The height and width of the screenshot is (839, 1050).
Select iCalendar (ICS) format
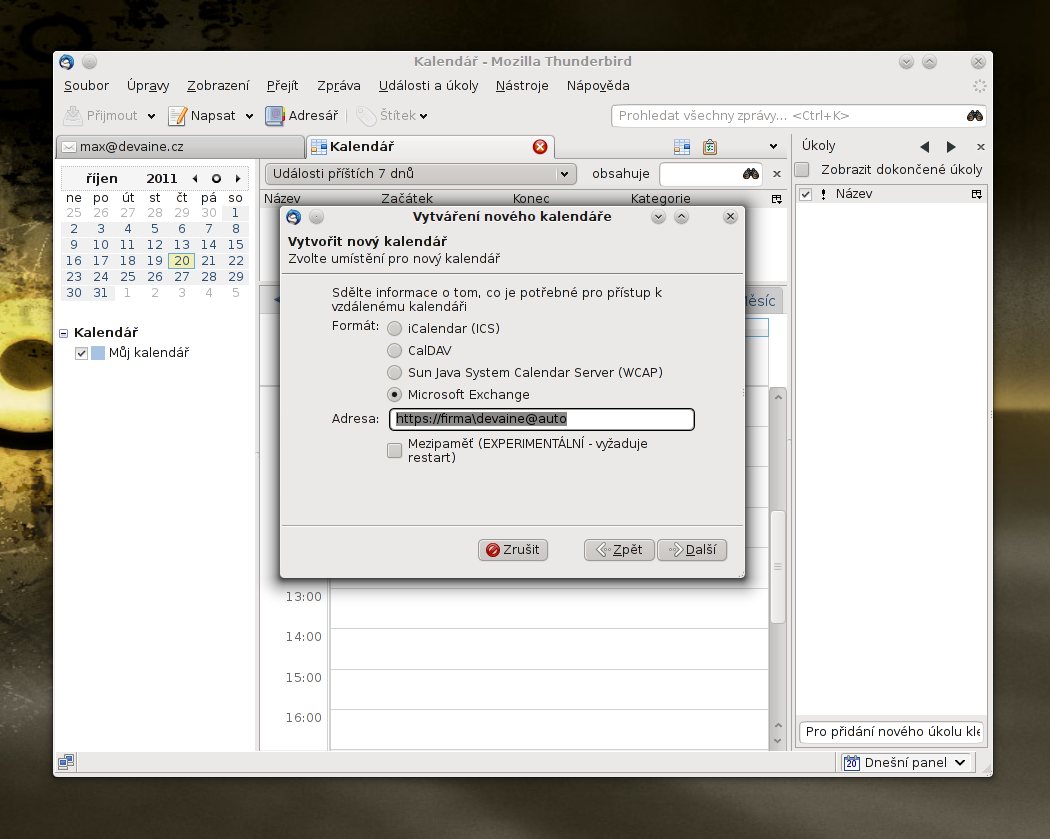coord(394,328)
